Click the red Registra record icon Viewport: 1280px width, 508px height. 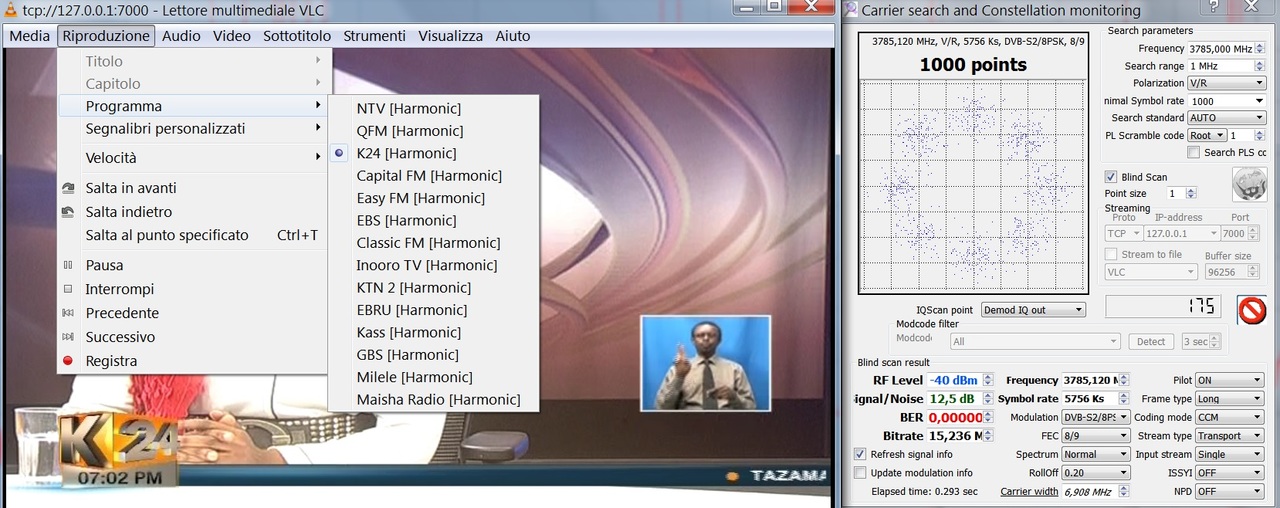click(68, 361)
